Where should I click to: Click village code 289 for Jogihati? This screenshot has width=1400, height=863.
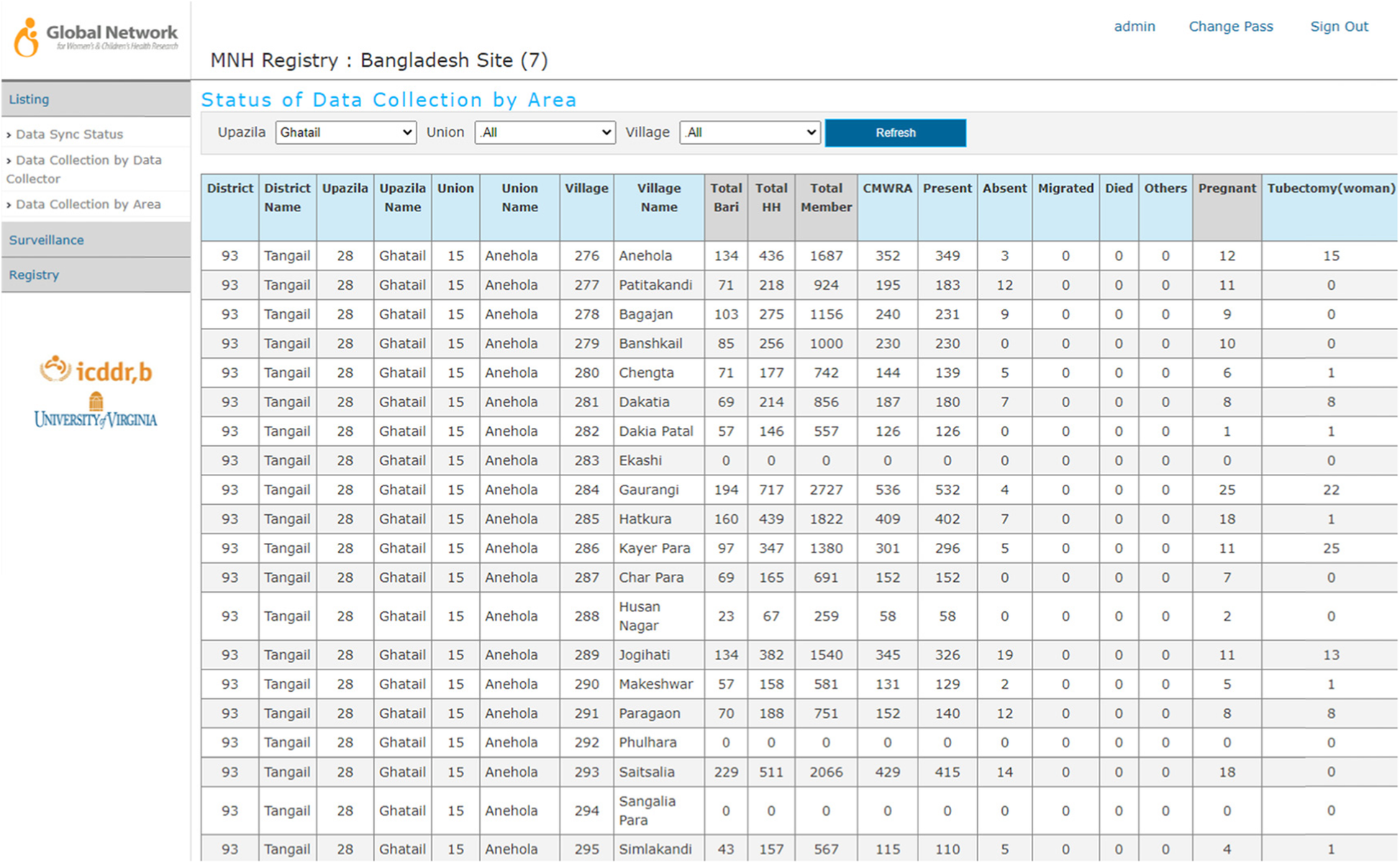pos(586,655)
